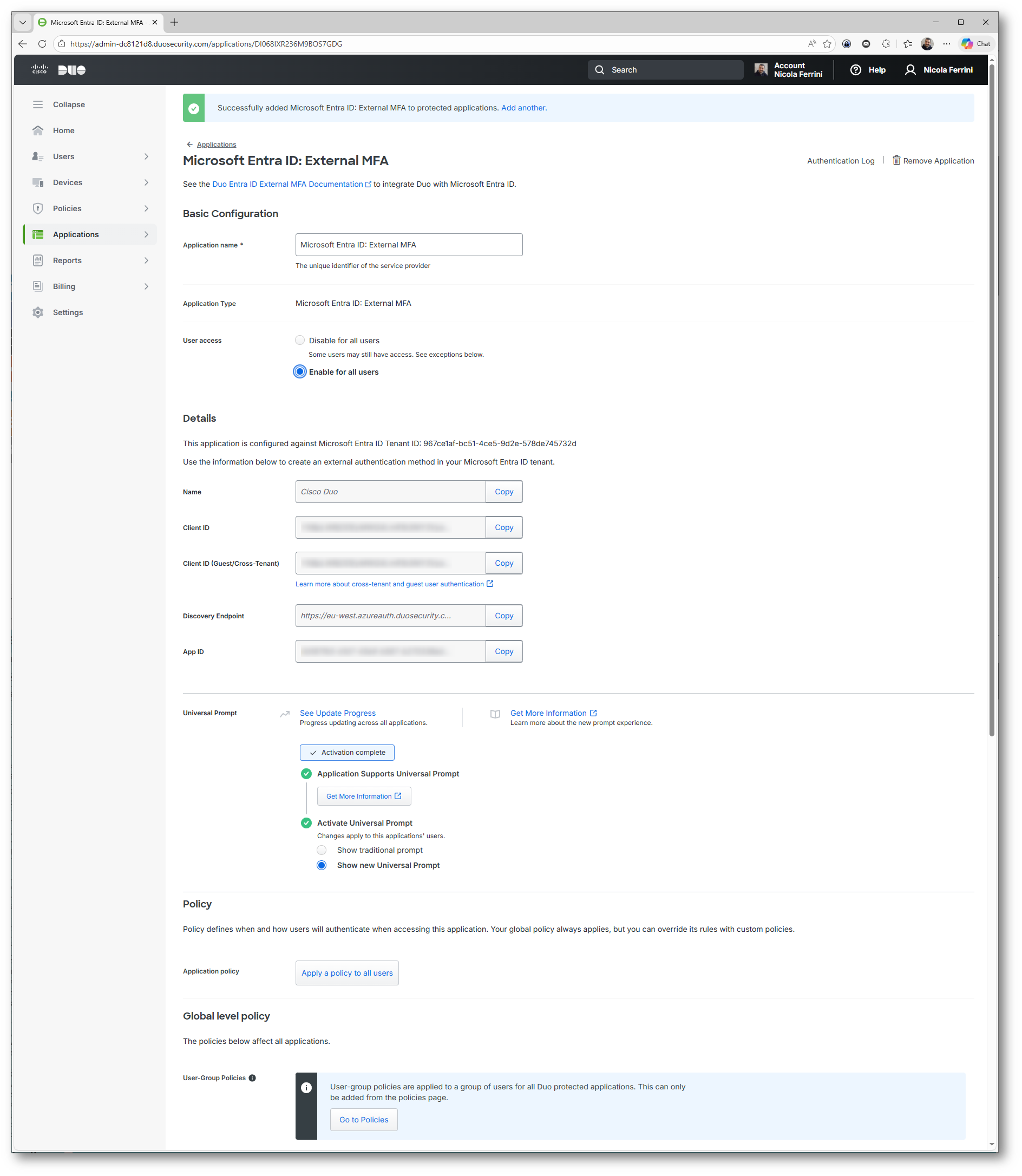
Task: Click the Go to Policies button
Action: click(x=364, y=1120)
